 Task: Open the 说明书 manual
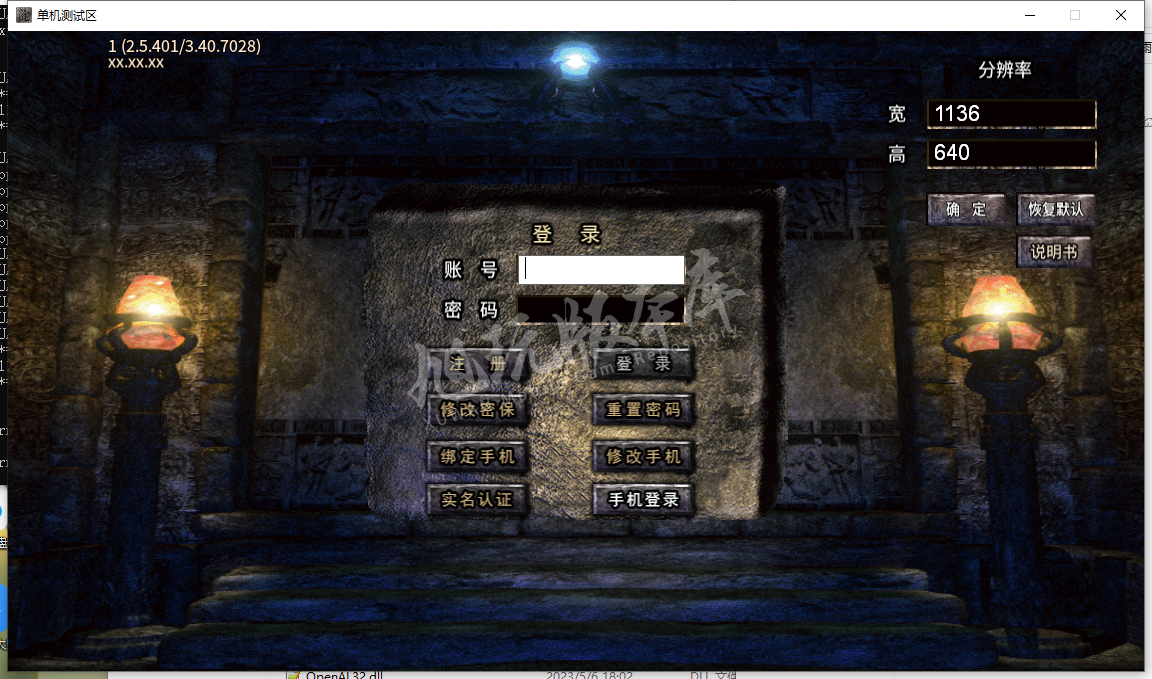1054,252
